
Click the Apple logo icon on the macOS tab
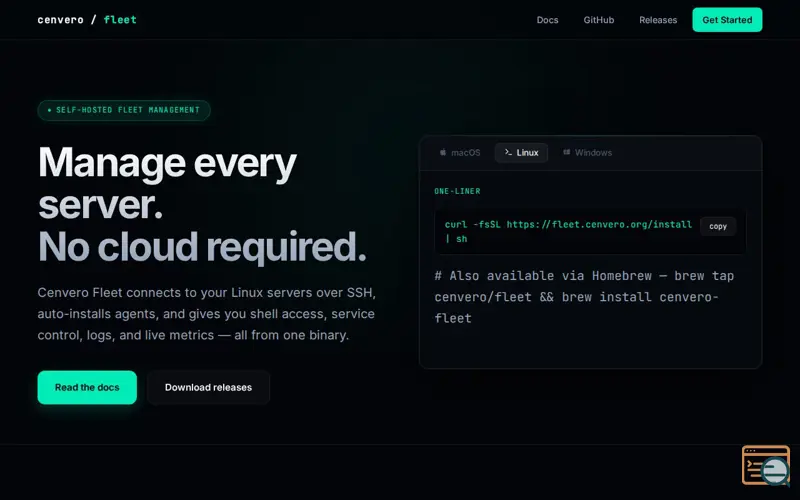pos(443,153)
